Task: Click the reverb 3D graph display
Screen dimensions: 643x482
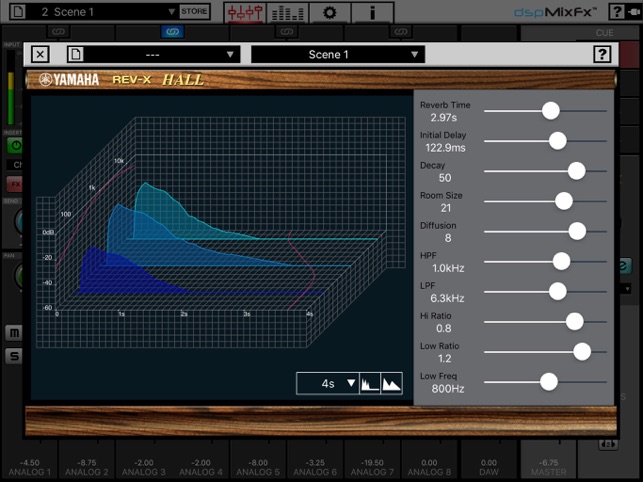Action: coord(222,248)
